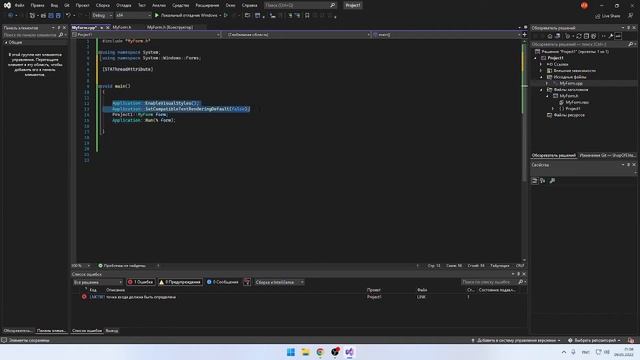Toggle the 1 Ошибка filter button
Image resolution: width=640 pixels, height=360 pixels.
pos(140,282)
